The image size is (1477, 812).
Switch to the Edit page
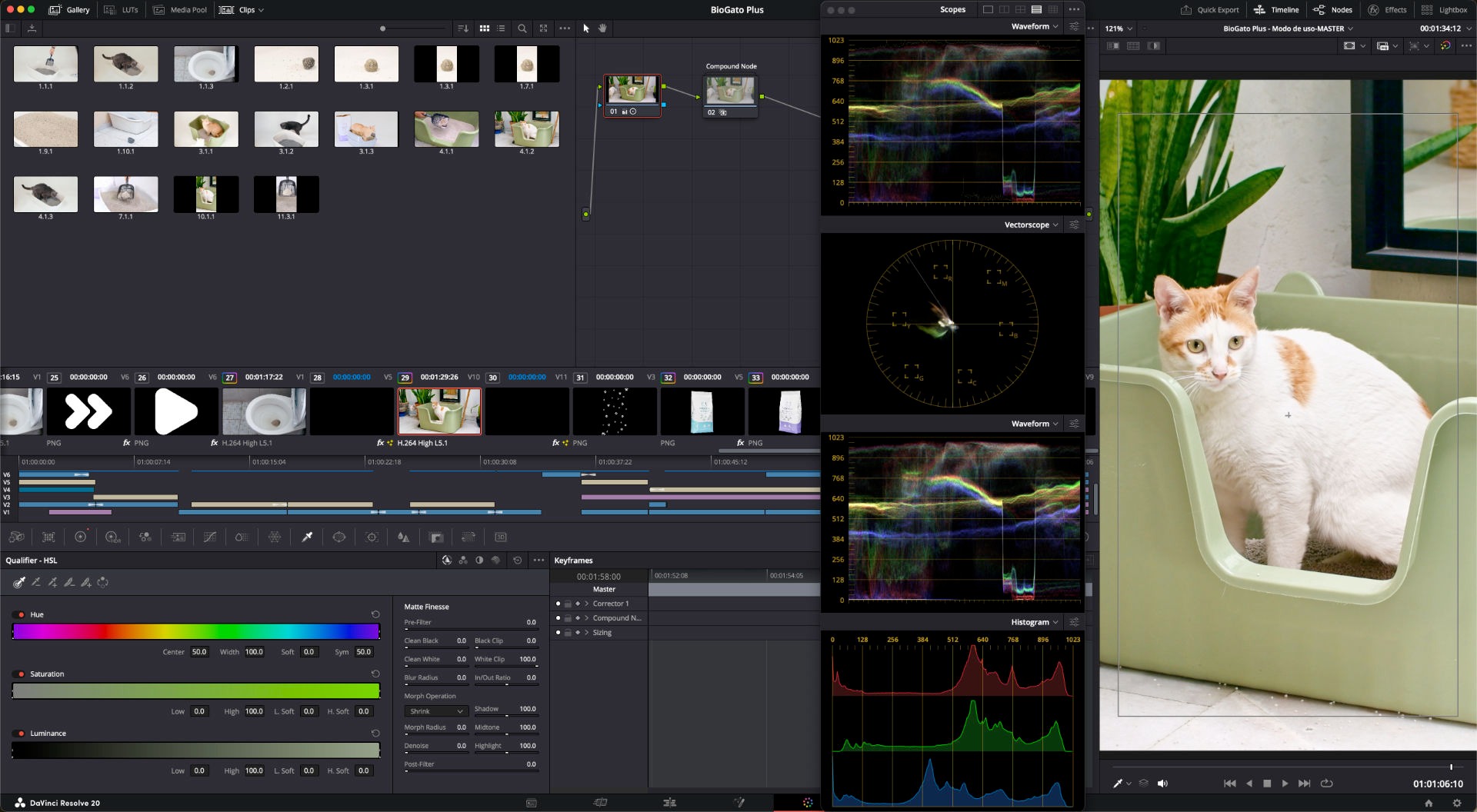click(669, 802)
